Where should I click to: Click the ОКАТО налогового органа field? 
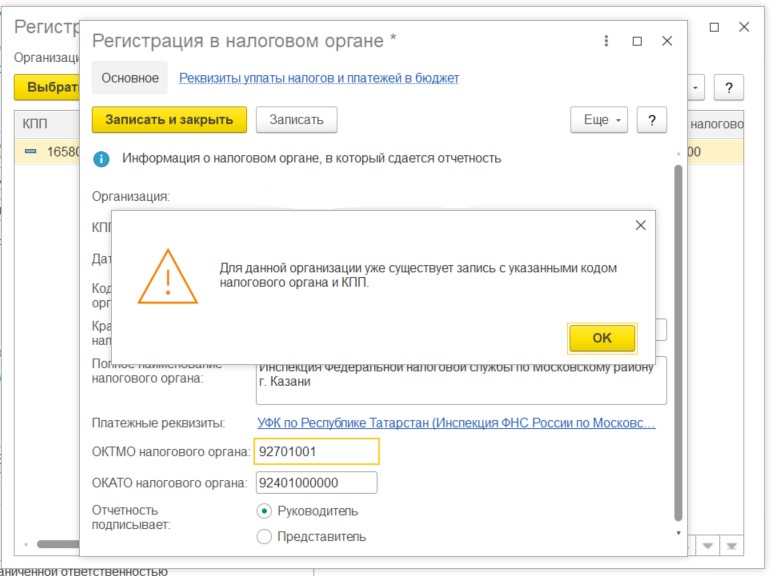coord(317,483)
